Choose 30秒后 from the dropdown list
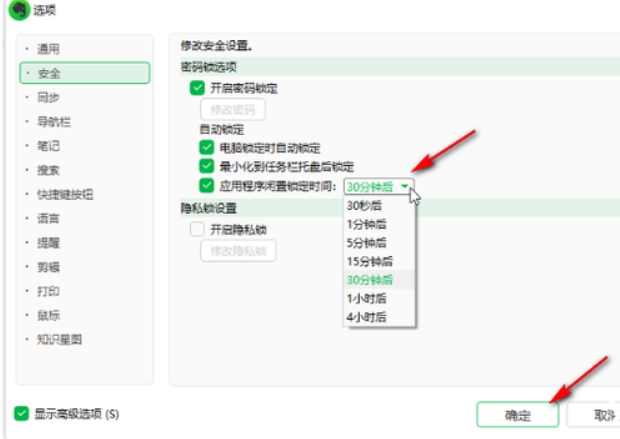 coord(379,206)
